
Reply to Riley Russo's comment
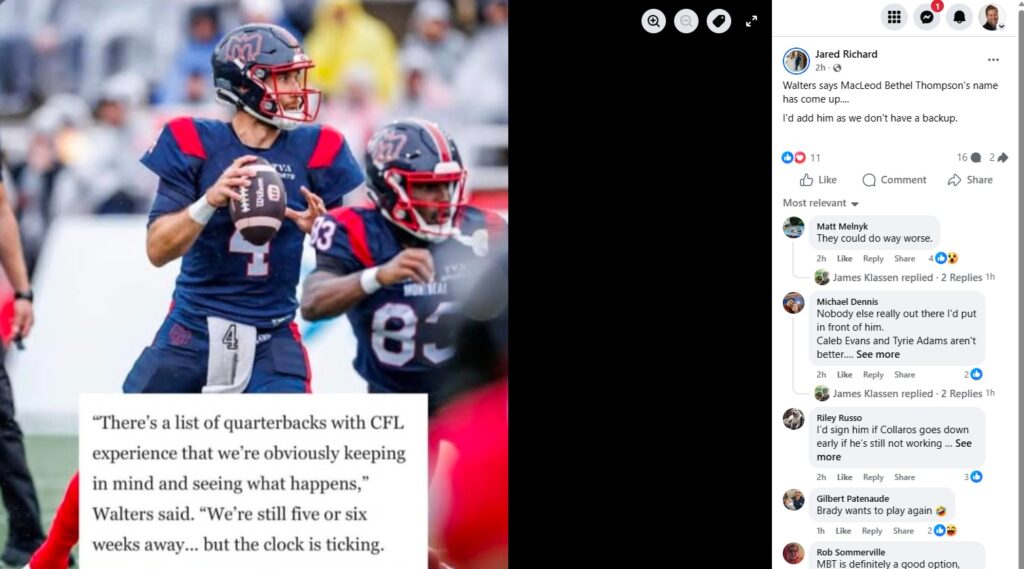pyautogui.click(x=872, y=478)
